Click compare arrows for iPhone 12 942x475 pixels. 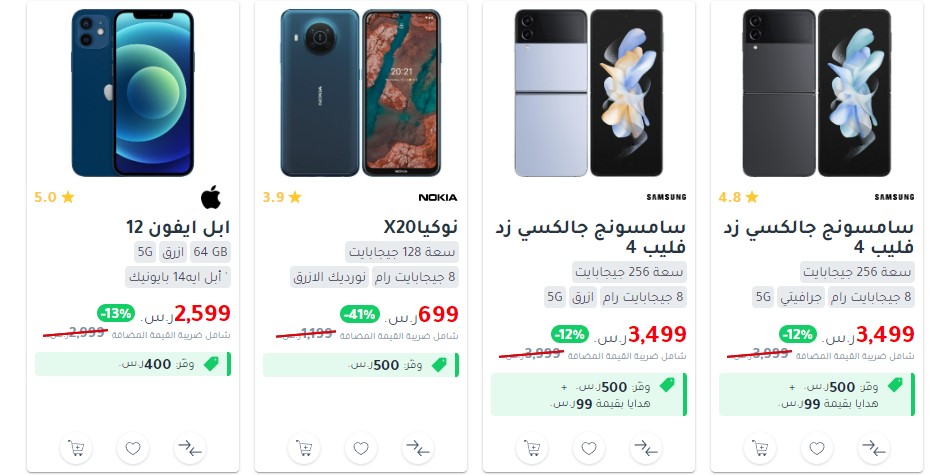pos(190,448)
